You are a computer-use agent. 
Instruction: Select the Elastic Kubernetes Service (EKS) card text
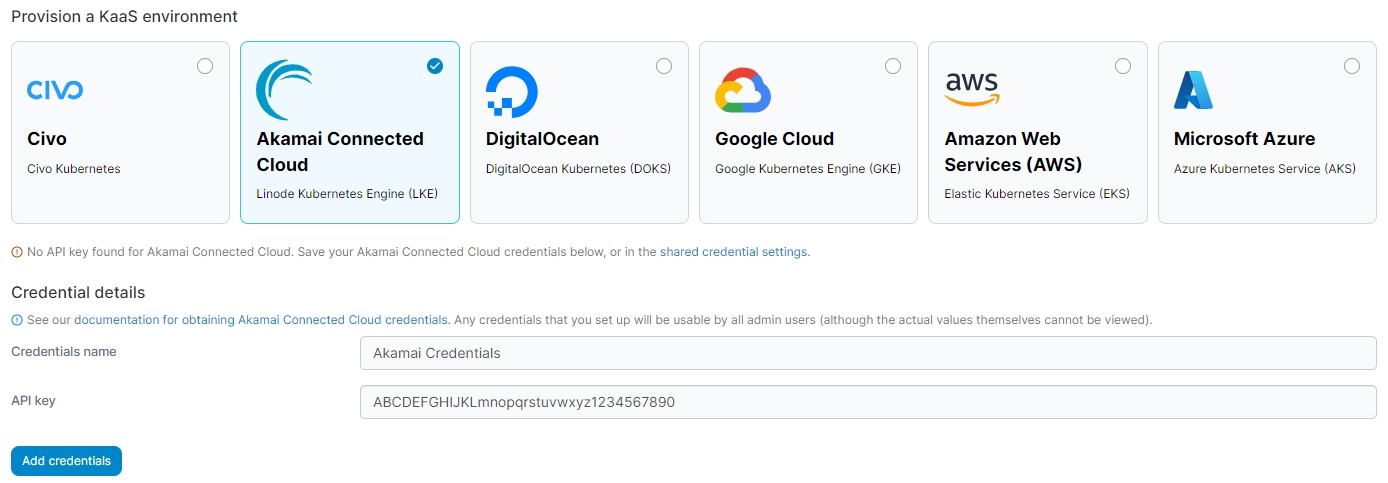(1037, 194)
